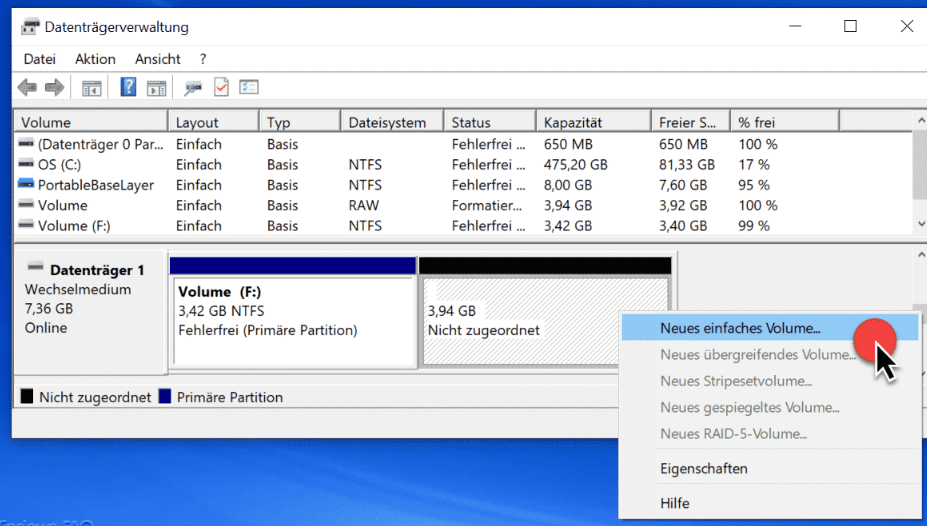Click the RAW file system cell
Image resolution: width=927 pixels, height=526 pixels.
click(x=364, y=205)
